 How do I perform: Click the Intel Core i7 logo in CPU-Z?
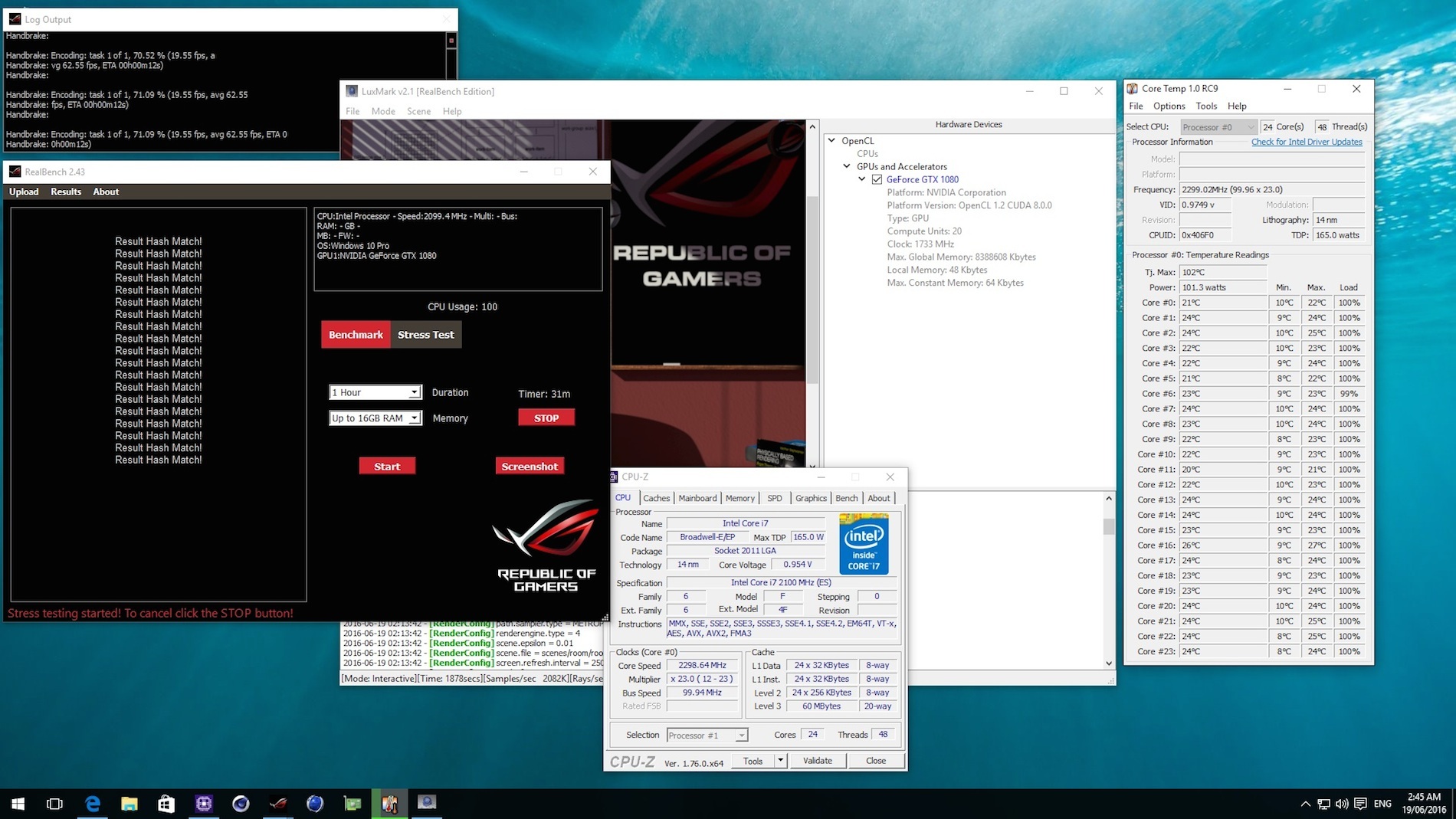pos(864,544)
